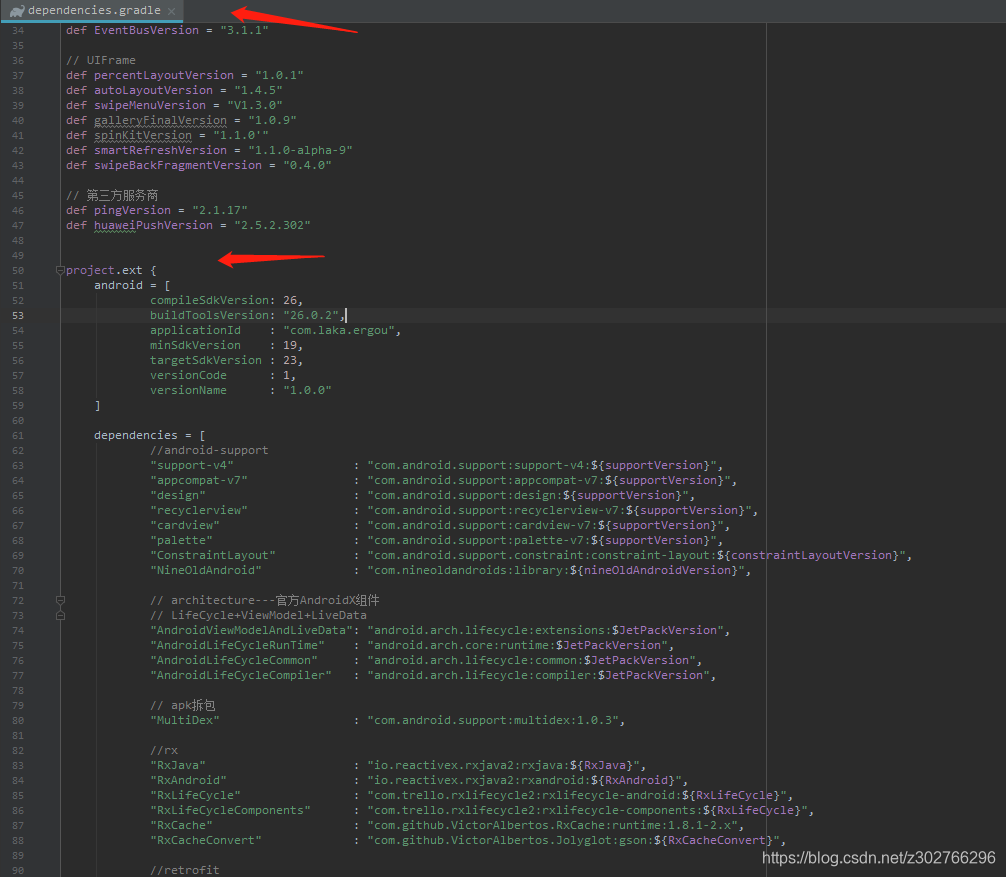
Task: Click the "RxAndroid" dependency key
Action: 188,781
